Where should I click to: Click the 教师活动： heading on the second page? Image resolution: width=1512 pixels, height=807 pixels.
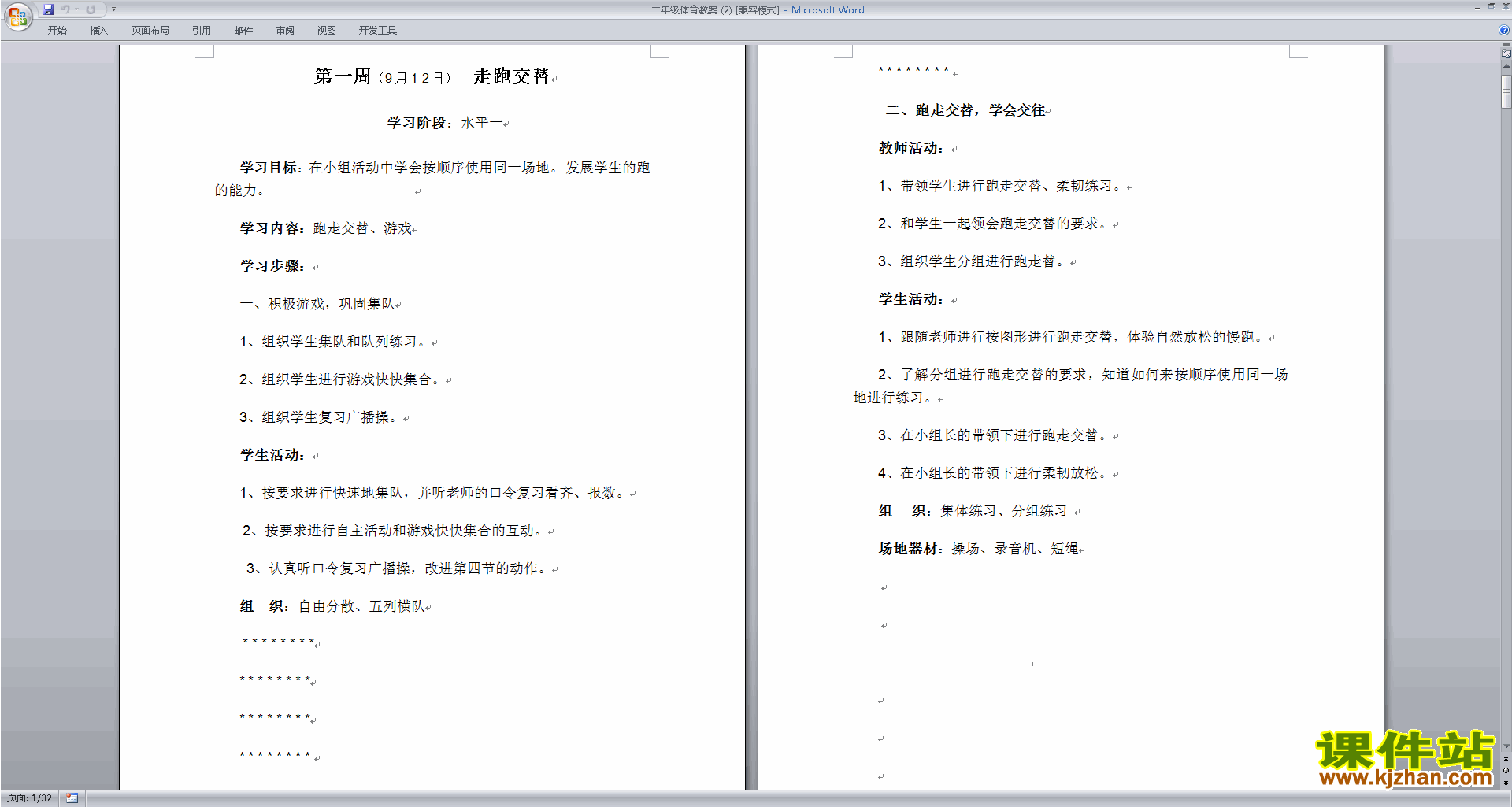tap(911, 148)
